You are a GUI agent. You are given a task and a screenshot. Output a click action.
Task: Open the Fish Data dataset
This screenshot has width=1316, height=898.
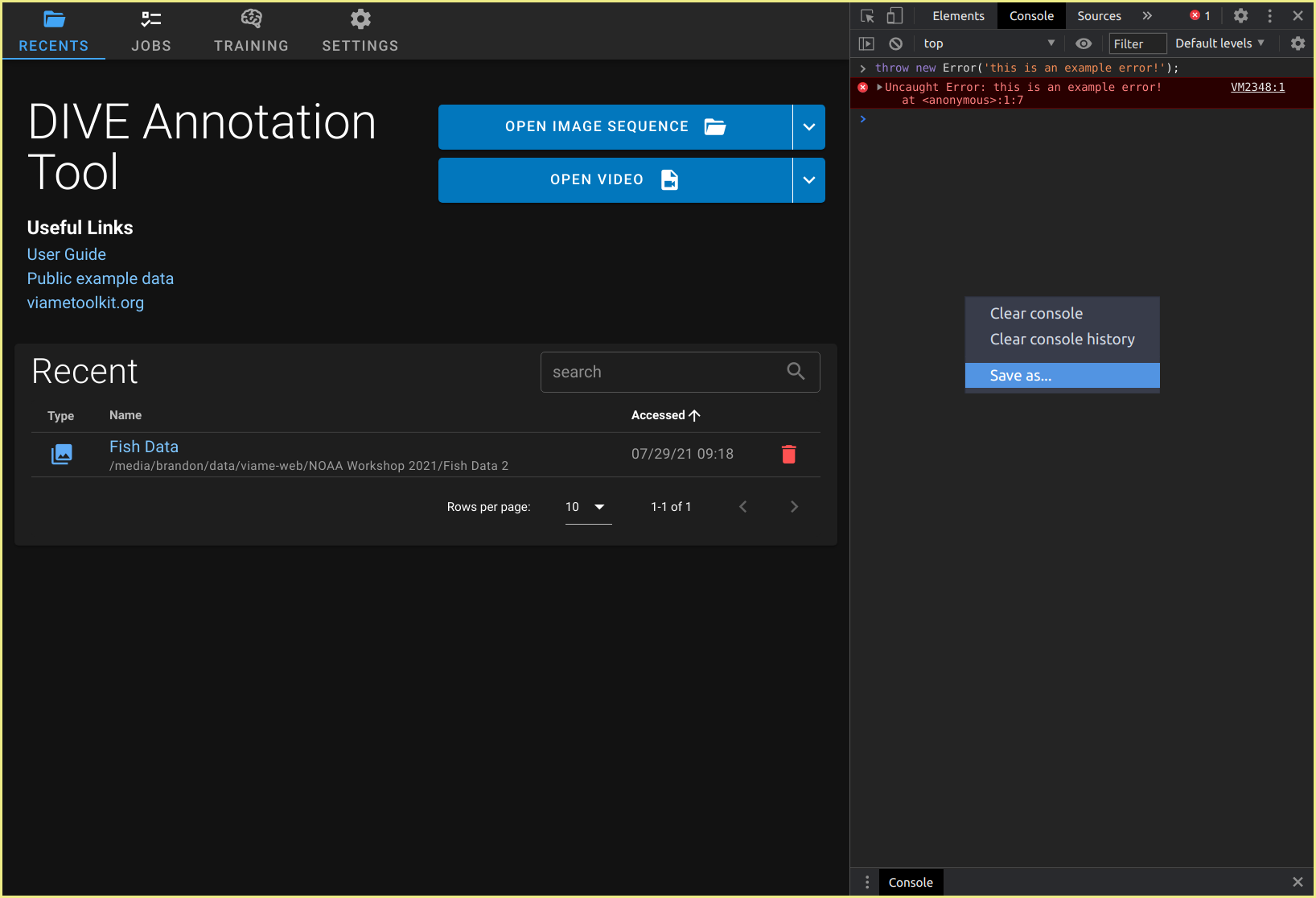coord(144,447)
